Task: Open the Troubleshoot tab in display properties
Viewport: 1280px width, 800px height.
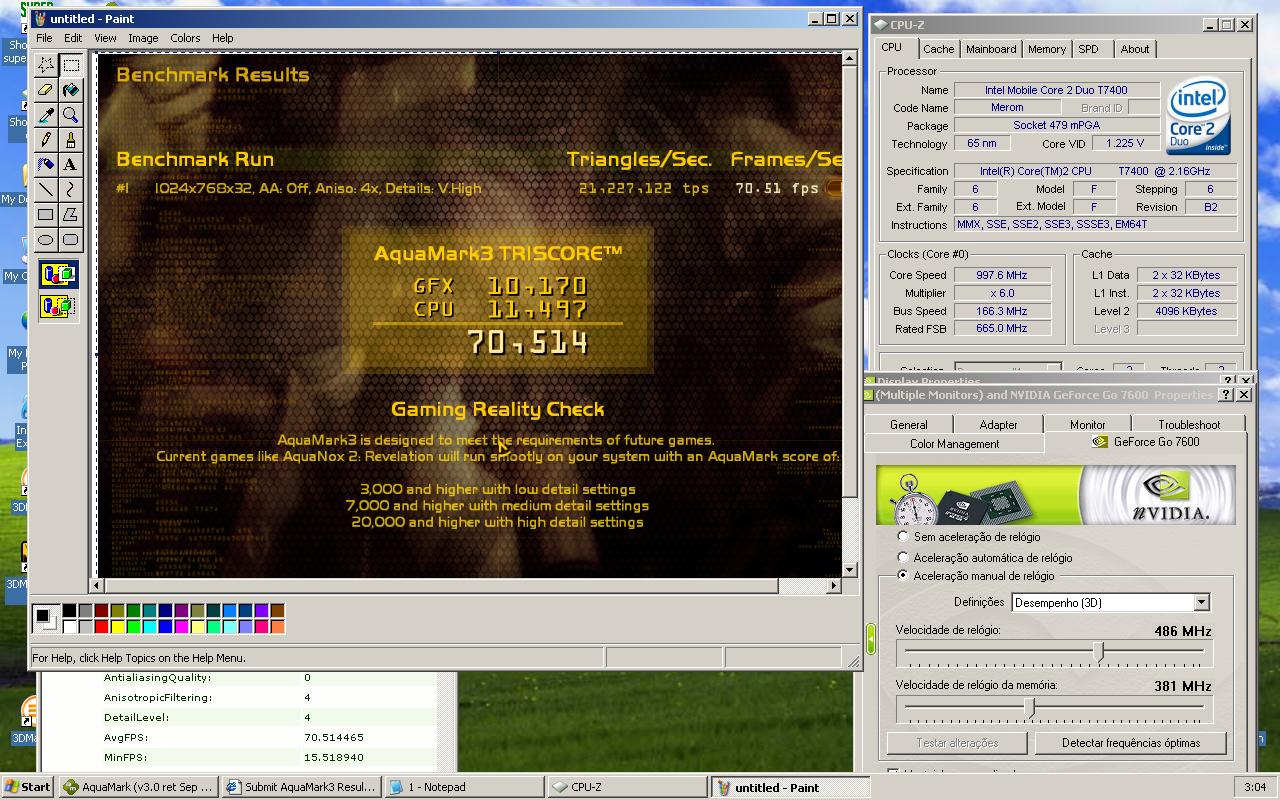Action: [1188, 425]
